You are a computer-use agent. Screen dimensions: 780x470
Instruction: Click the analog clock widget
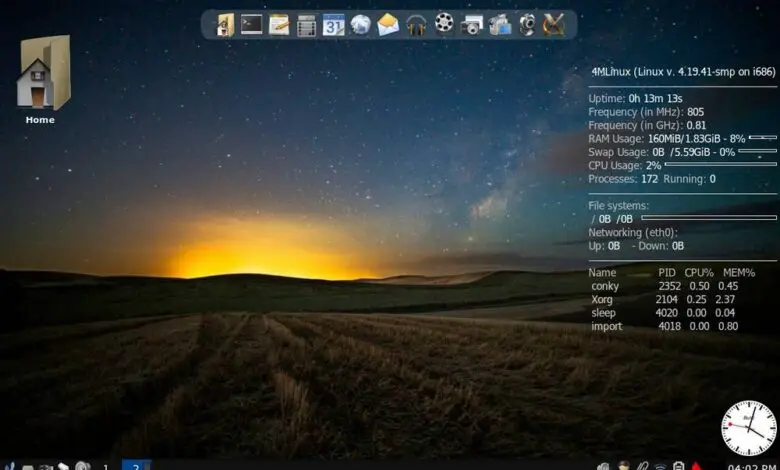coord(748,428)
